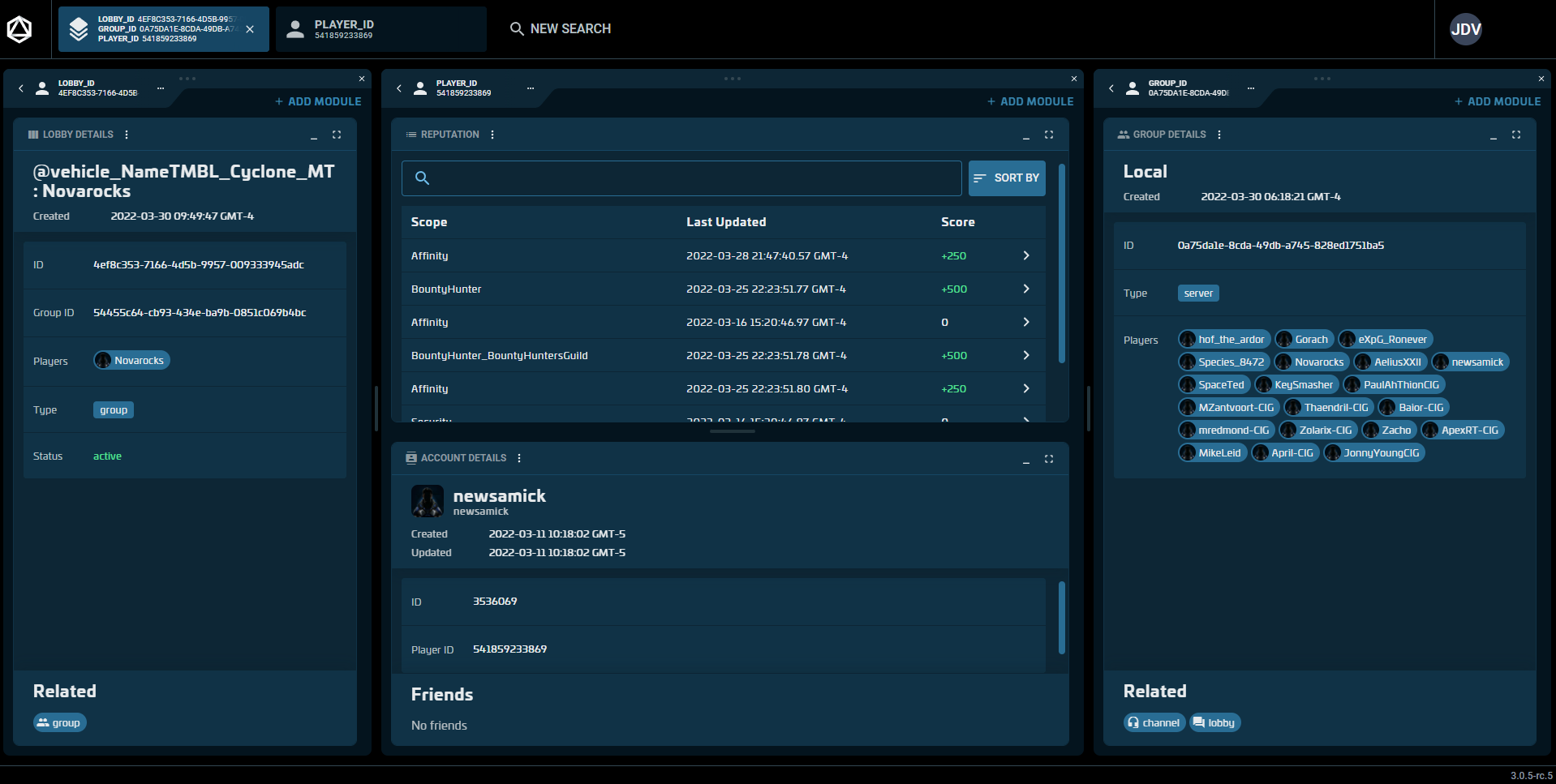Minimize the Lobby Details module
The image size is (1556, 784).
(x=313, y=135)
